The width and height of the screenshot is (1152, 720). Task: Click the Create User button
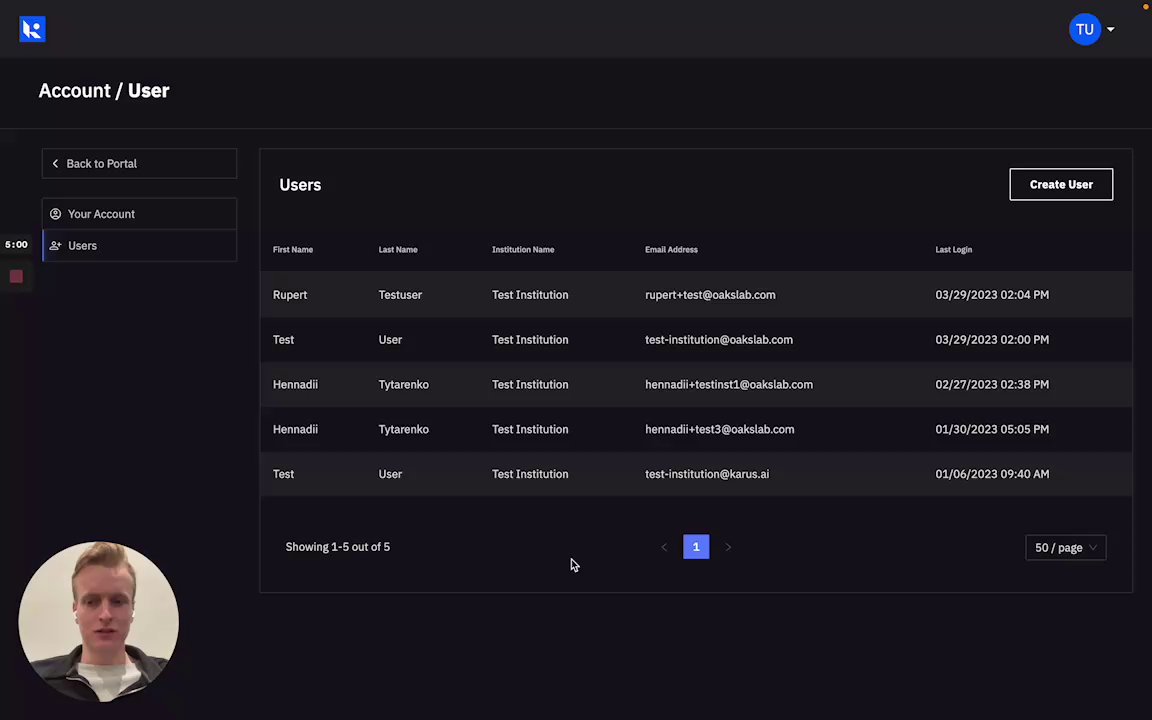pos(1060,185)
